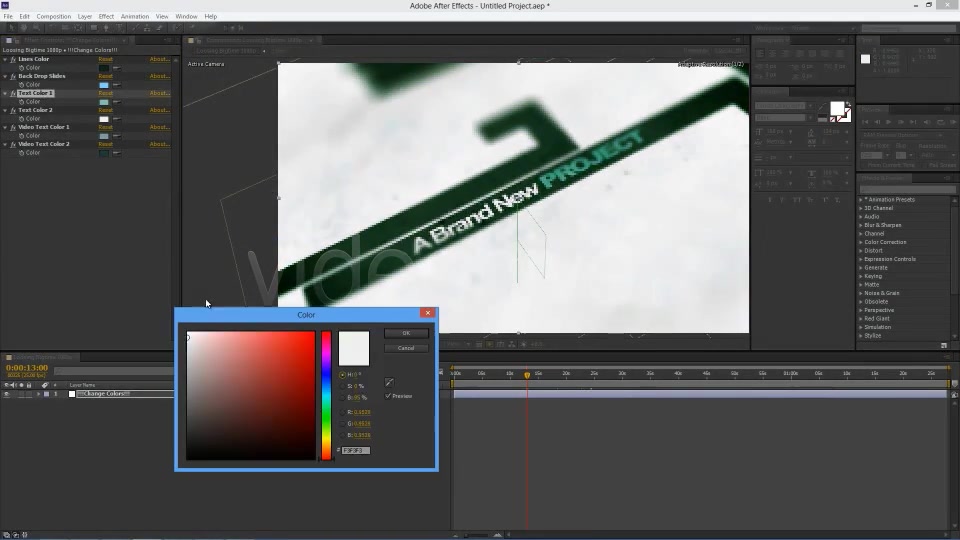Click the Video Text Color 1 swatch
The height and width of the screenshot is (540, 960).
pyautogui.click(x=104, y=136)
